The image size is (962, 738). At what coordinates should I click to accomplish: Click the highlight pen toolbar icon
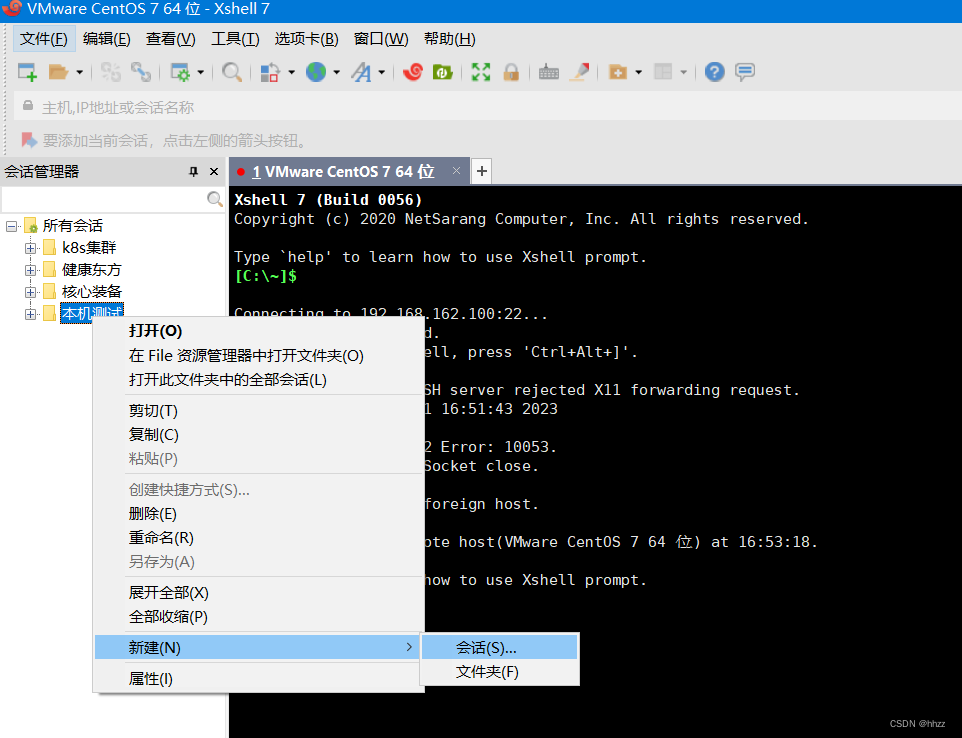pyautogui.click(x=579, y=71)
